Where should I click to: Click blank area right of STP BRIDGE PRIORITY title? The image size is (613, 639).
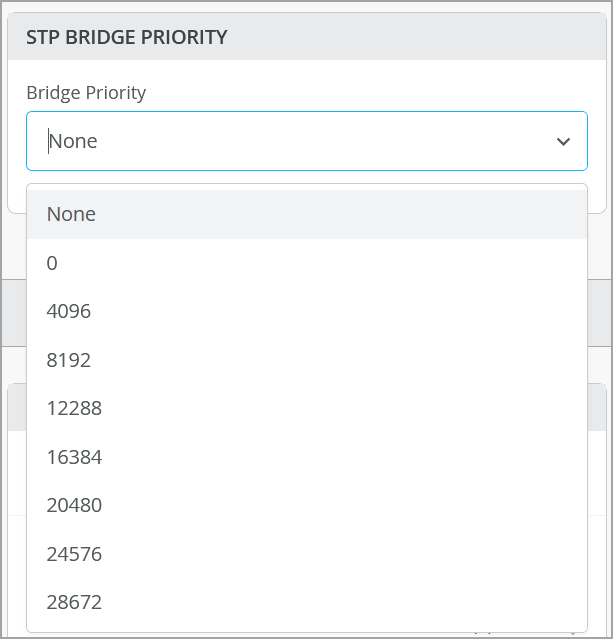[x=420, y=37]
